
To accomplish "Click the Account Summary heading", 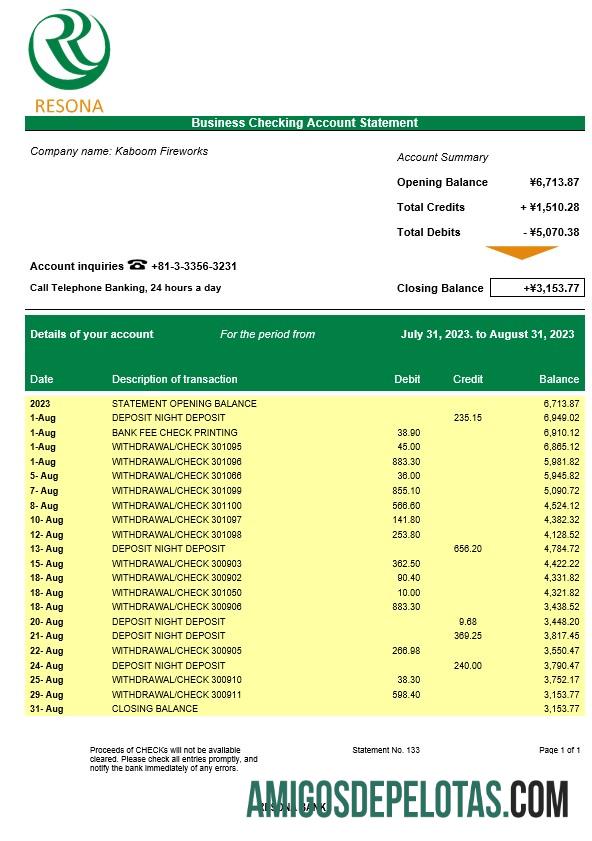I will [442, 157].
